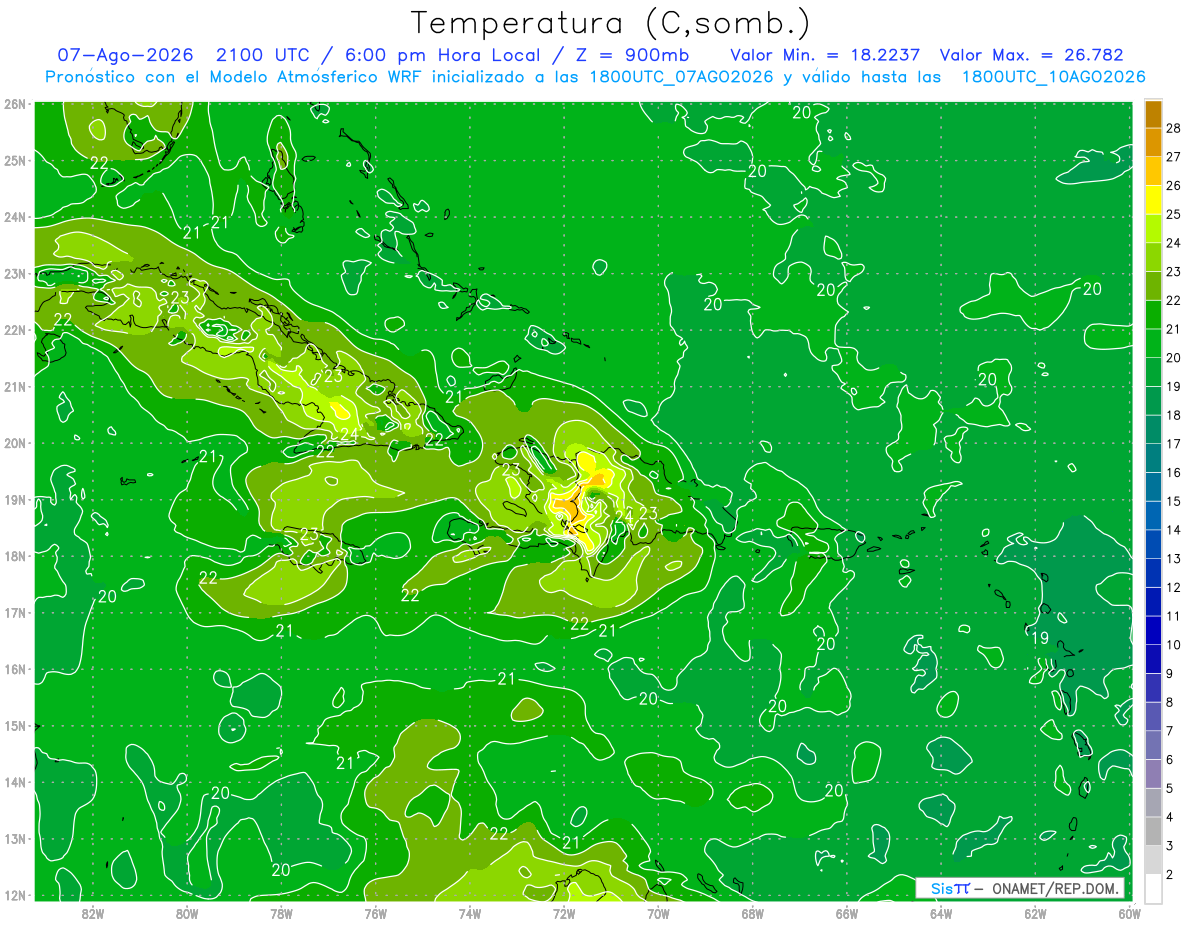Click the 78W longitude axis label

coord(281,913)
